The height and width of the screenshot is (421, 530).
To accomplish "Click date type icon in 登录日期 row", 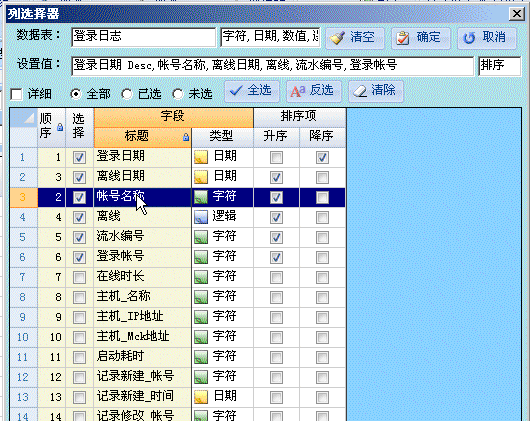I will [x=201, y=157].
